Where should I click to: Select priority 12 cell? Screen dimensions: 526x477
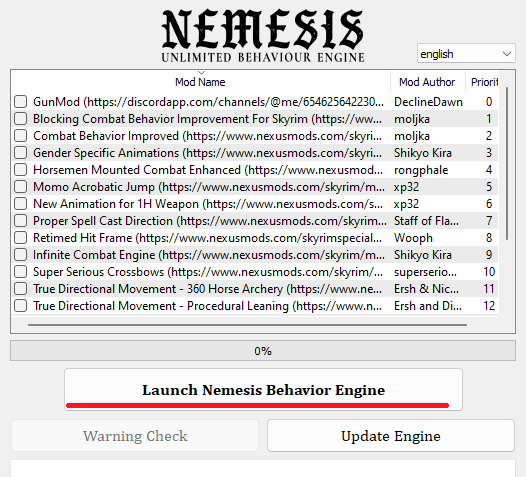click(489, 306)
